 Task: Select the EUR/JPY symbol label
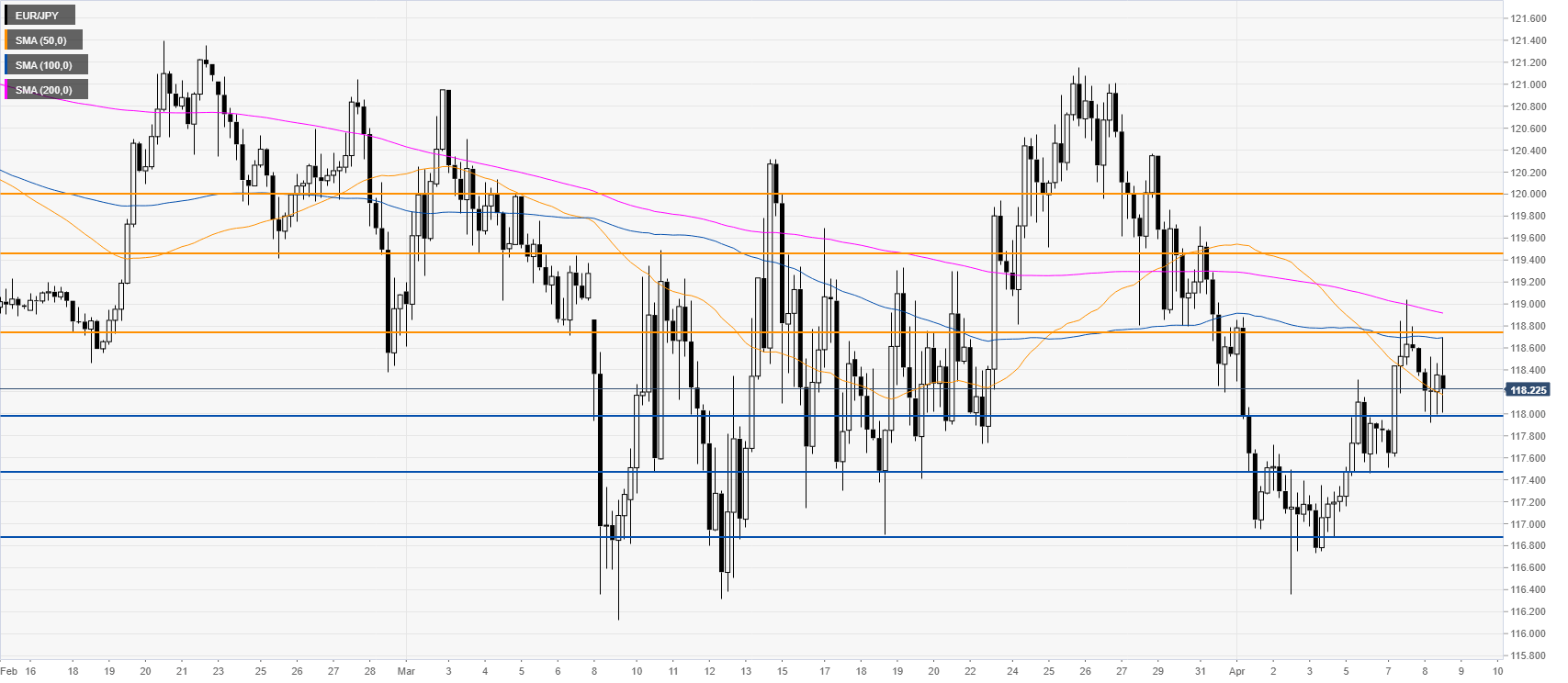(x=37, y=16)
